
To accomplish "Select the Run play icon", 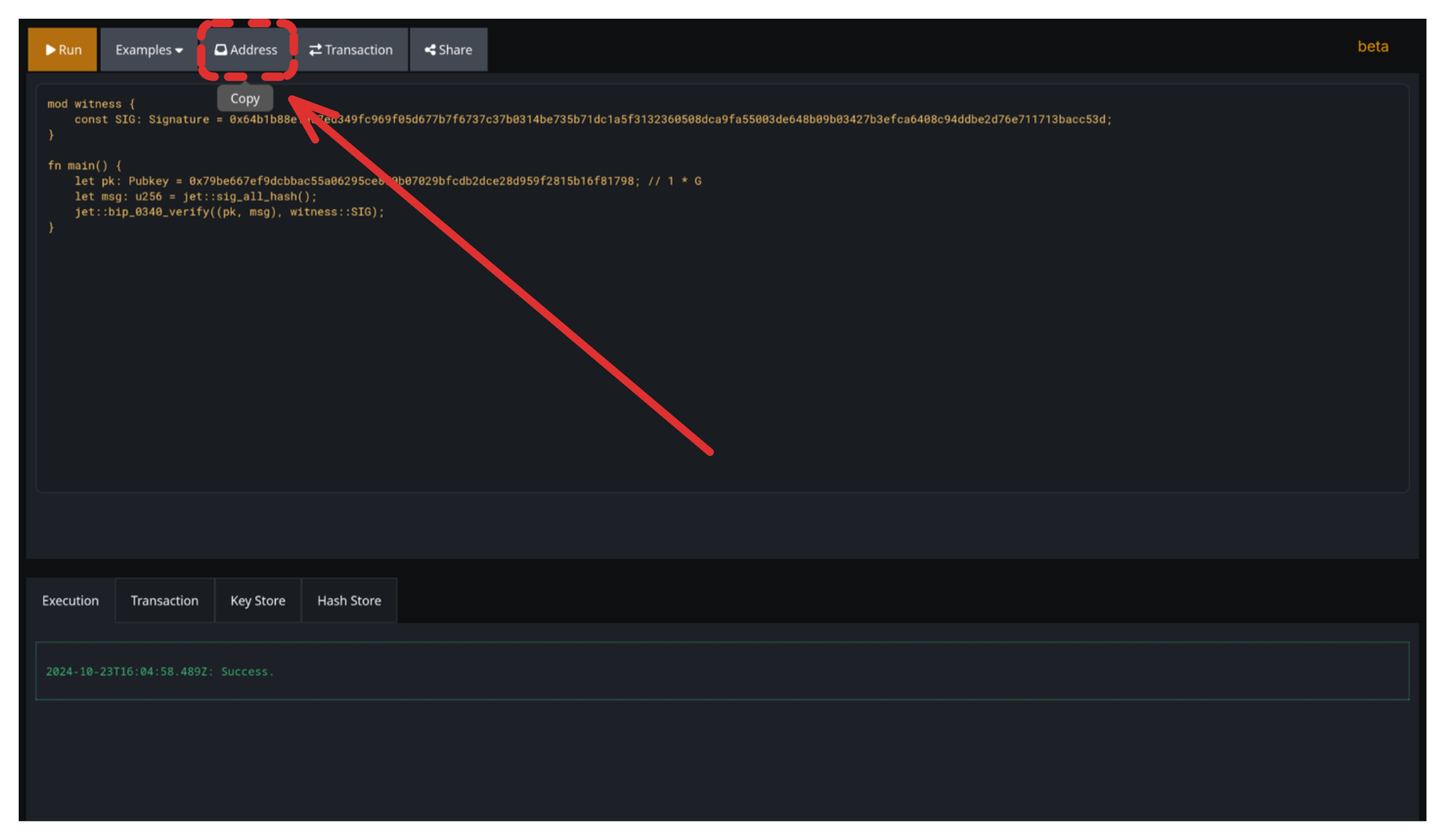I will pyautogui.click(x=51, y=50).
